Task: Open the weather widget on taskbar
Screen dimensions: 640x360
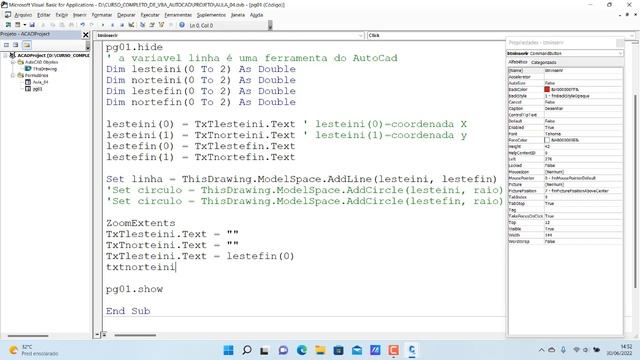Action: [x=33, y=350]
